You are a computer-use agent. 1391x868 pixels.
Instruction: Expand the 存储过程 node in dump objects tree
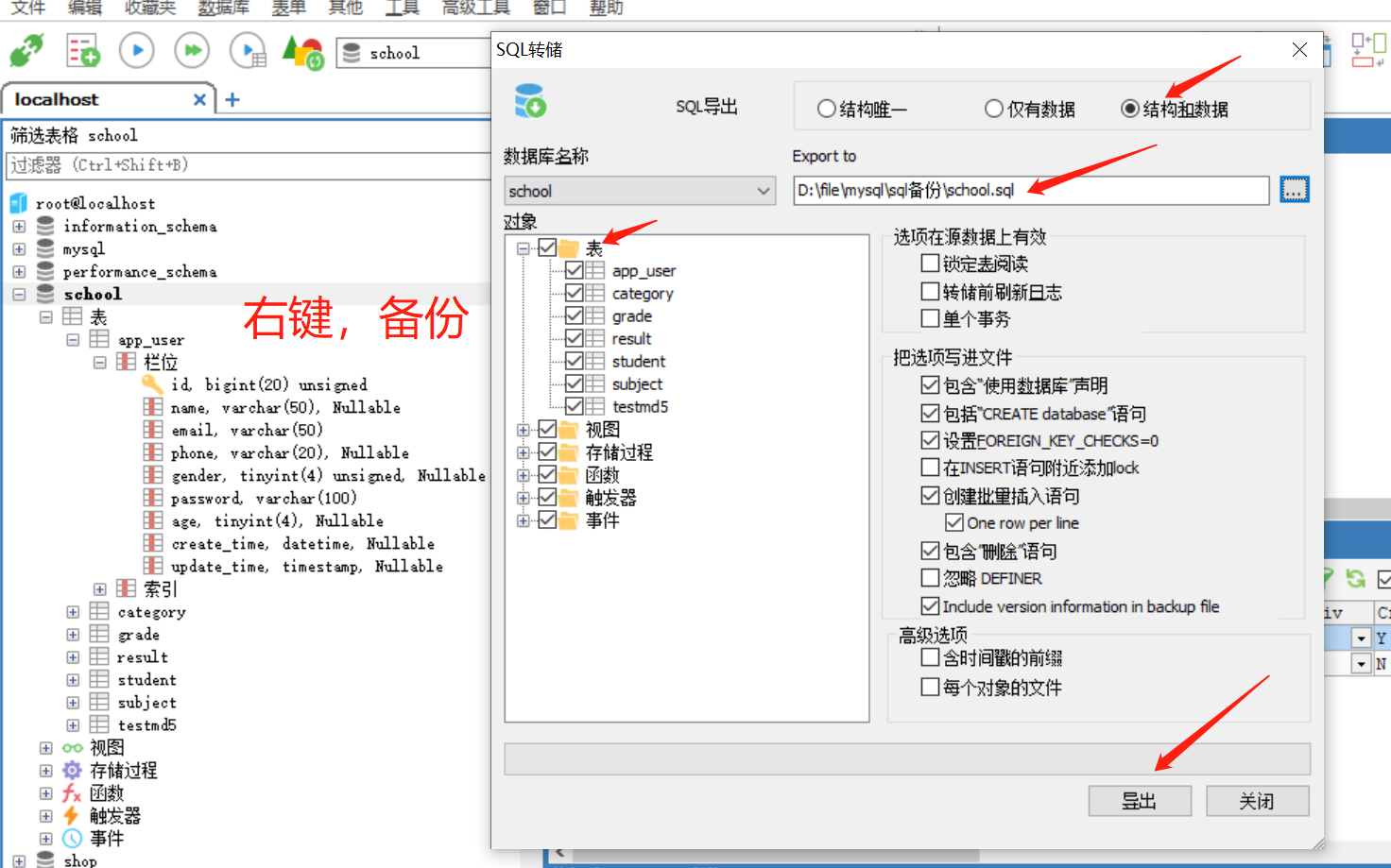click(x=523, y=452)
